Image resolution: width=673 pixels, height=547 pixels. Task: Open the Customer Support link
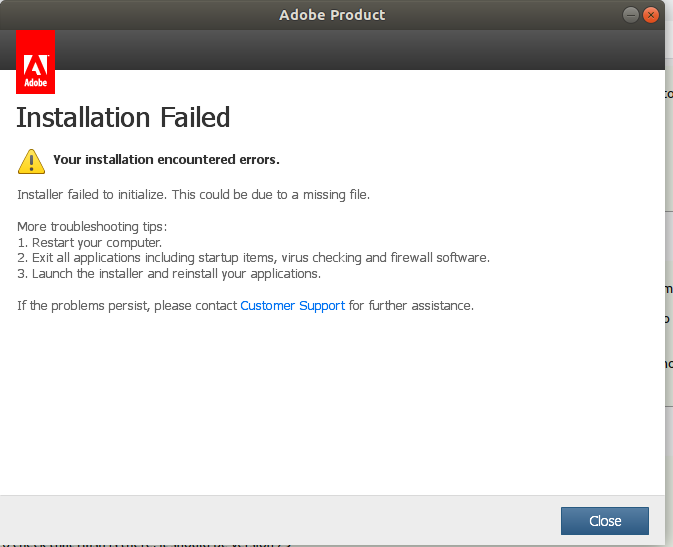292,305
